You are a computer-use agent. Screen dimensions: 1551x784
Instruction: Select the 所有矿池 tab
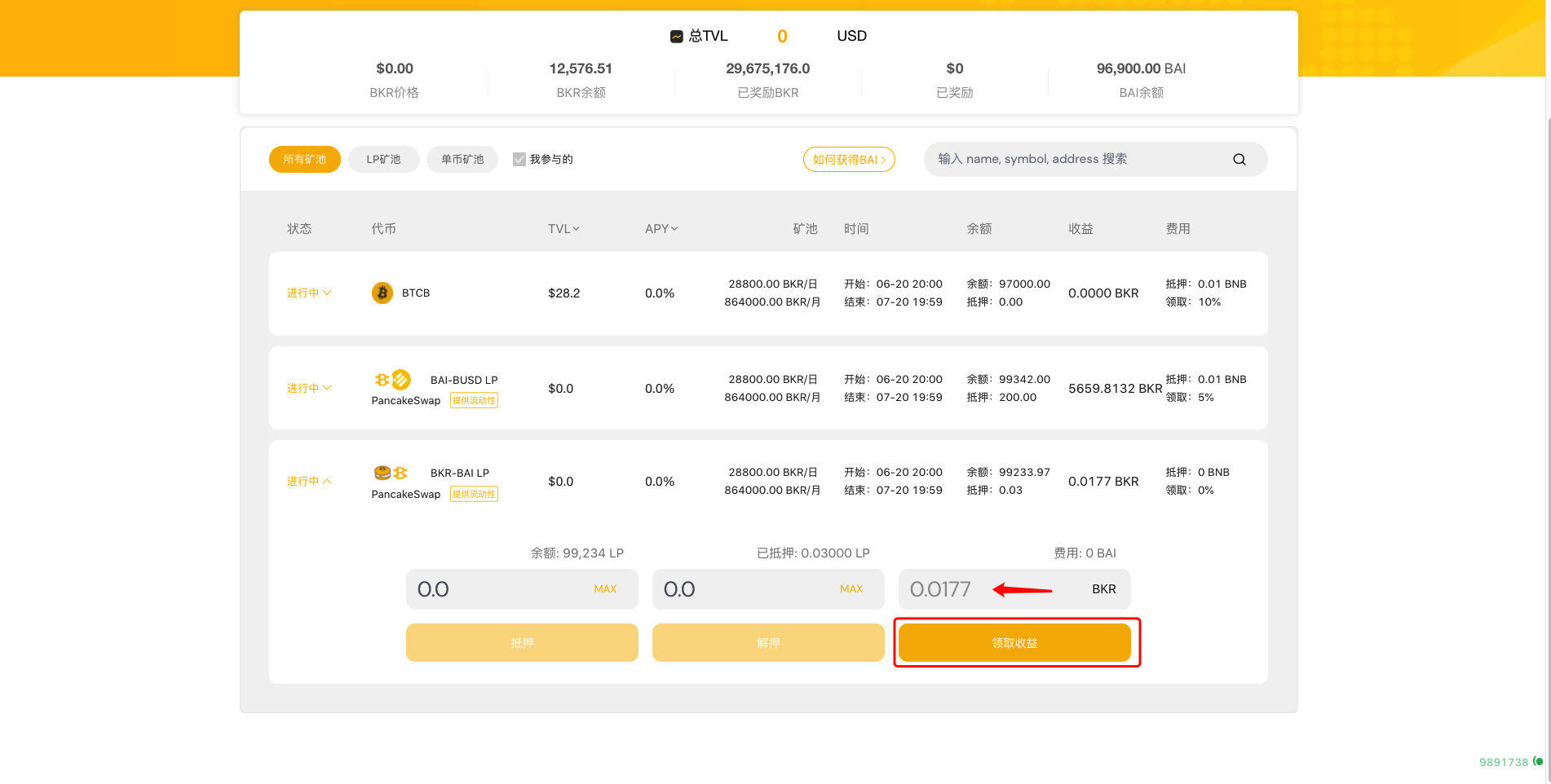pyautogui.click(x=304, y=160)
